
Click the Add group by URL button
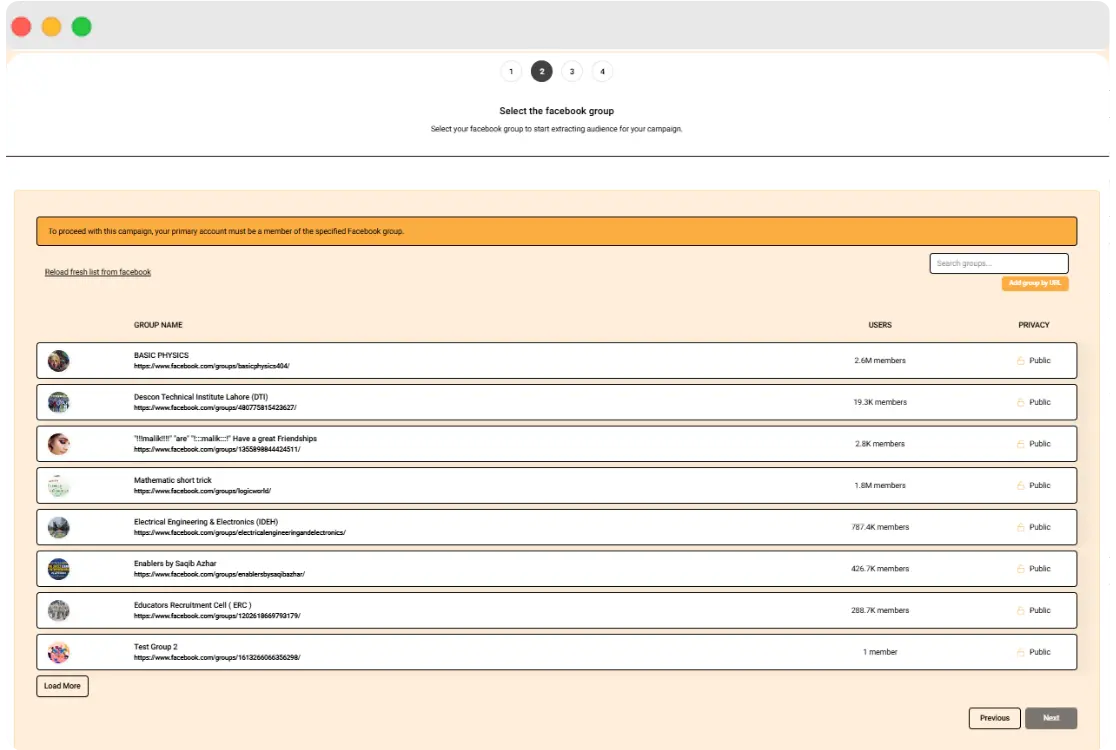pos(1034,283)
